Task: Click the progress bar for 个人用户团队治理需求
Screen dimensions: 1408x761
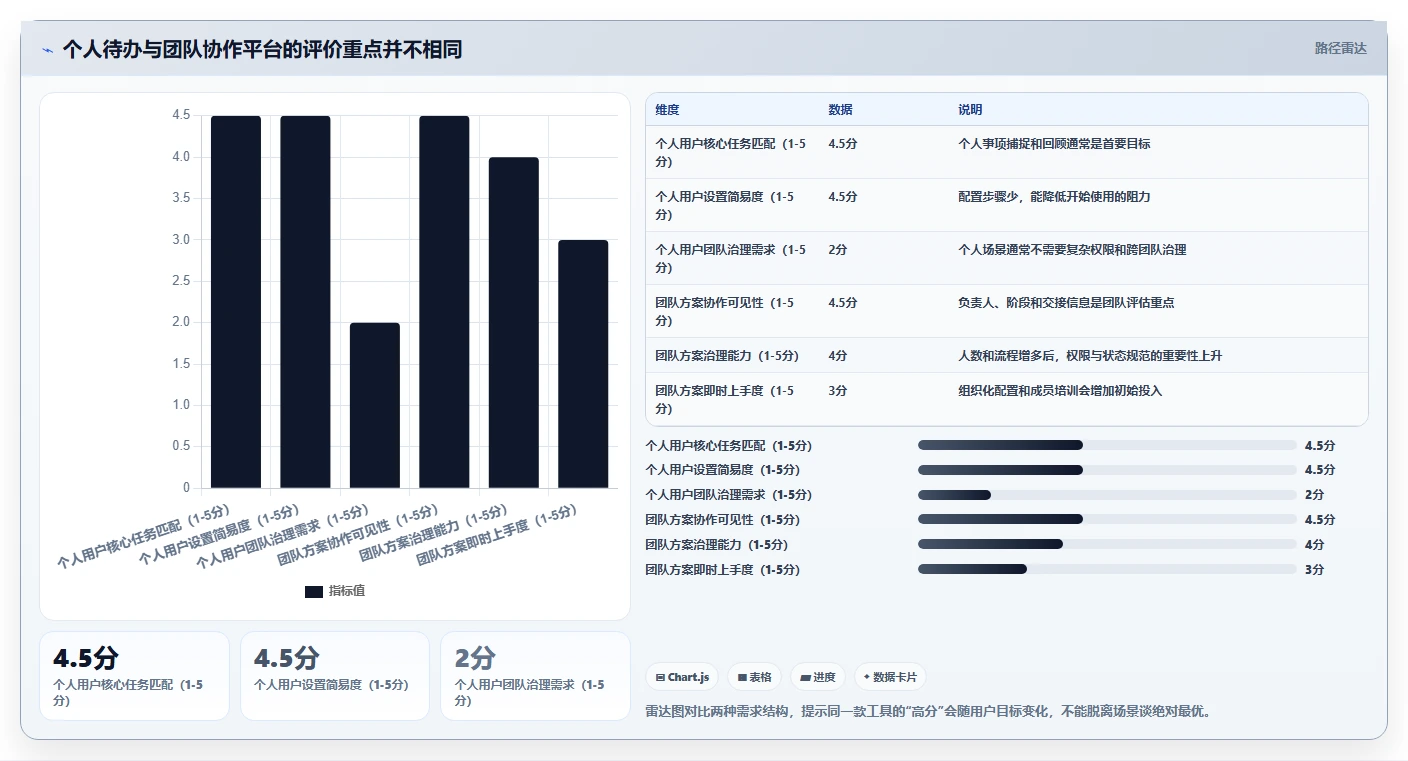Action: click(x=1107, y=495)
